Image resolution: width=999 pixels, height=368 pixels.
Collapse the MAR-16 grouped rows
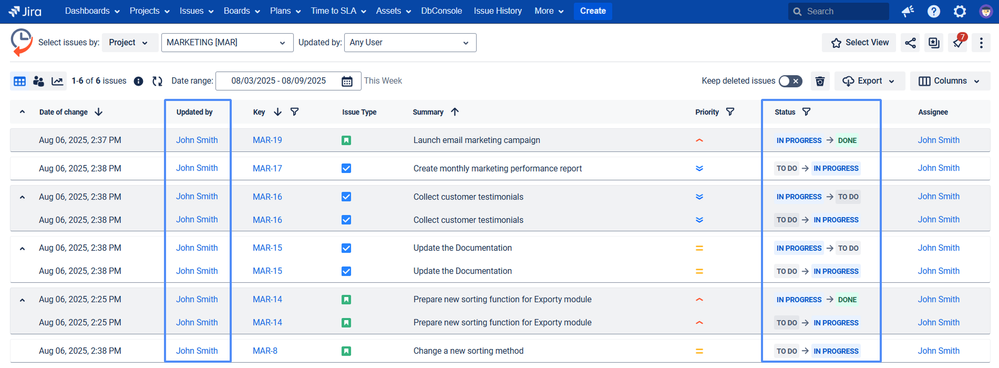coord(22,197)
